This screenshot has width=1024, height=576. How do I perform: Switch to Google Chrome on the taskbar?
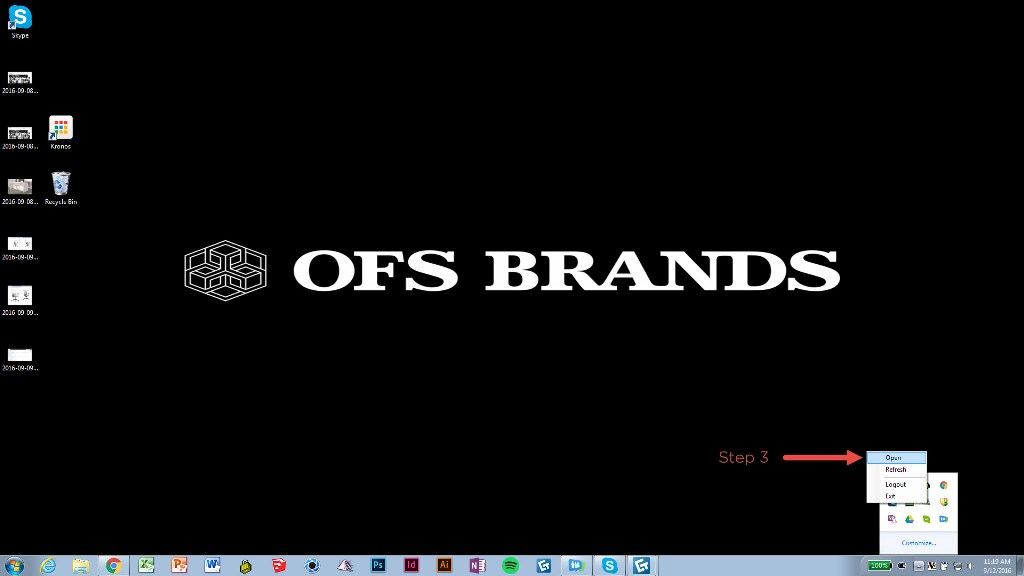coord(114,566)
